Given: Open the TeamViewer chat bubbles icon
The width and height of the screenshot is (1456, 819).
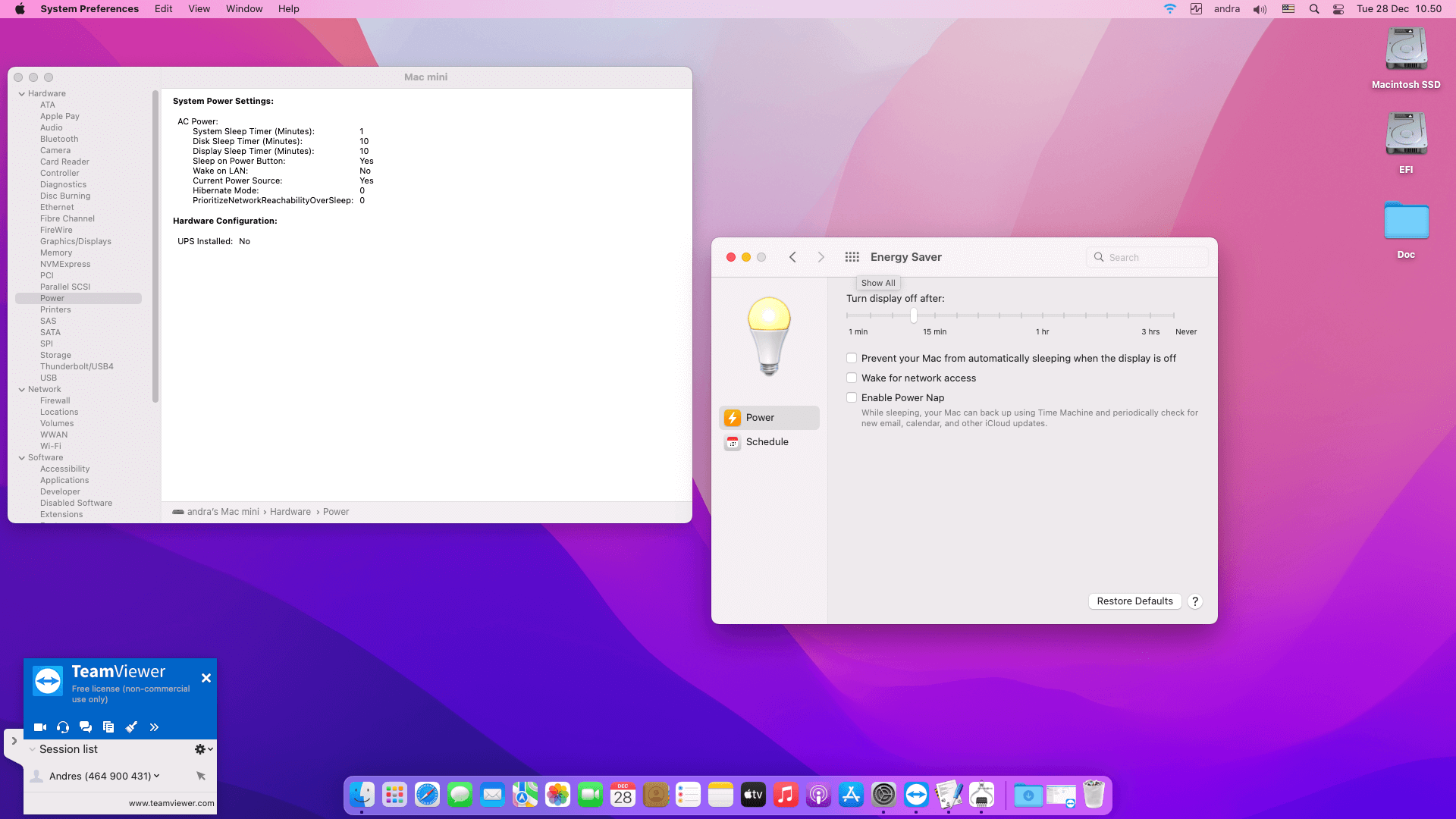Looking at the screenshot, I should (x=86, y=727).
